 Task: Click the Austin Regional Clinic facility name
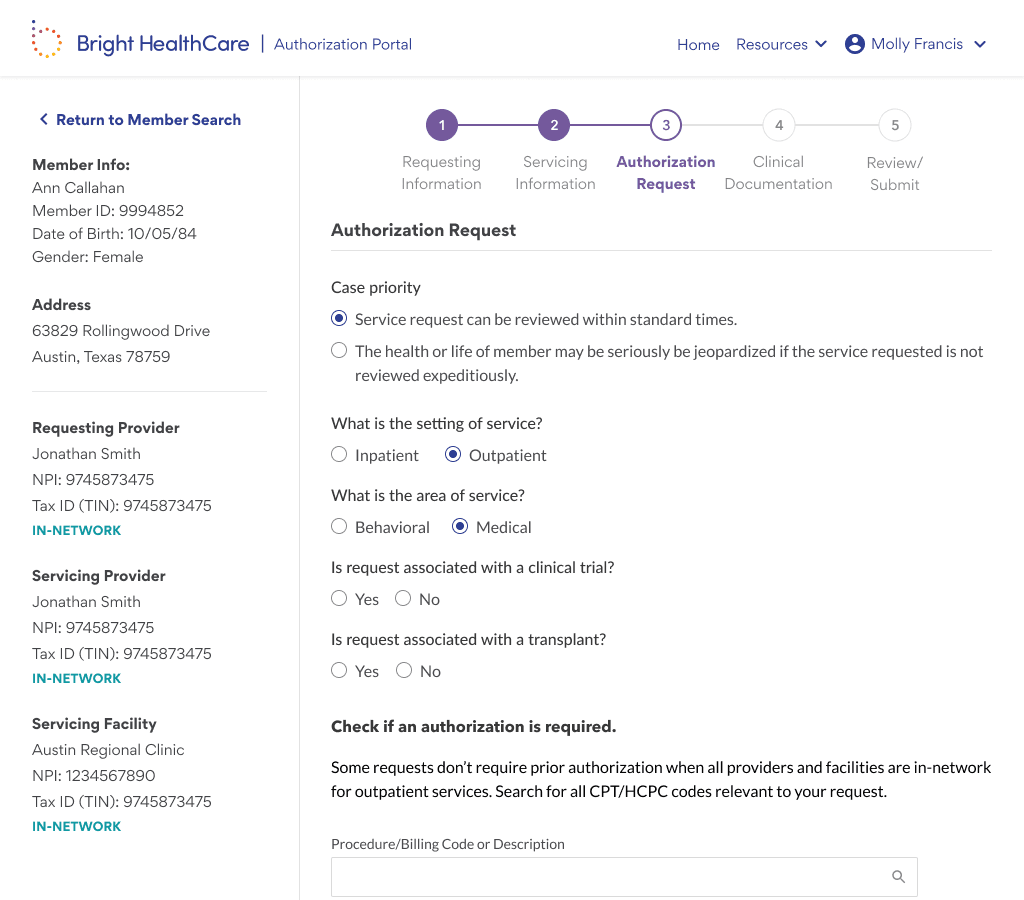(x=108, y=750)
